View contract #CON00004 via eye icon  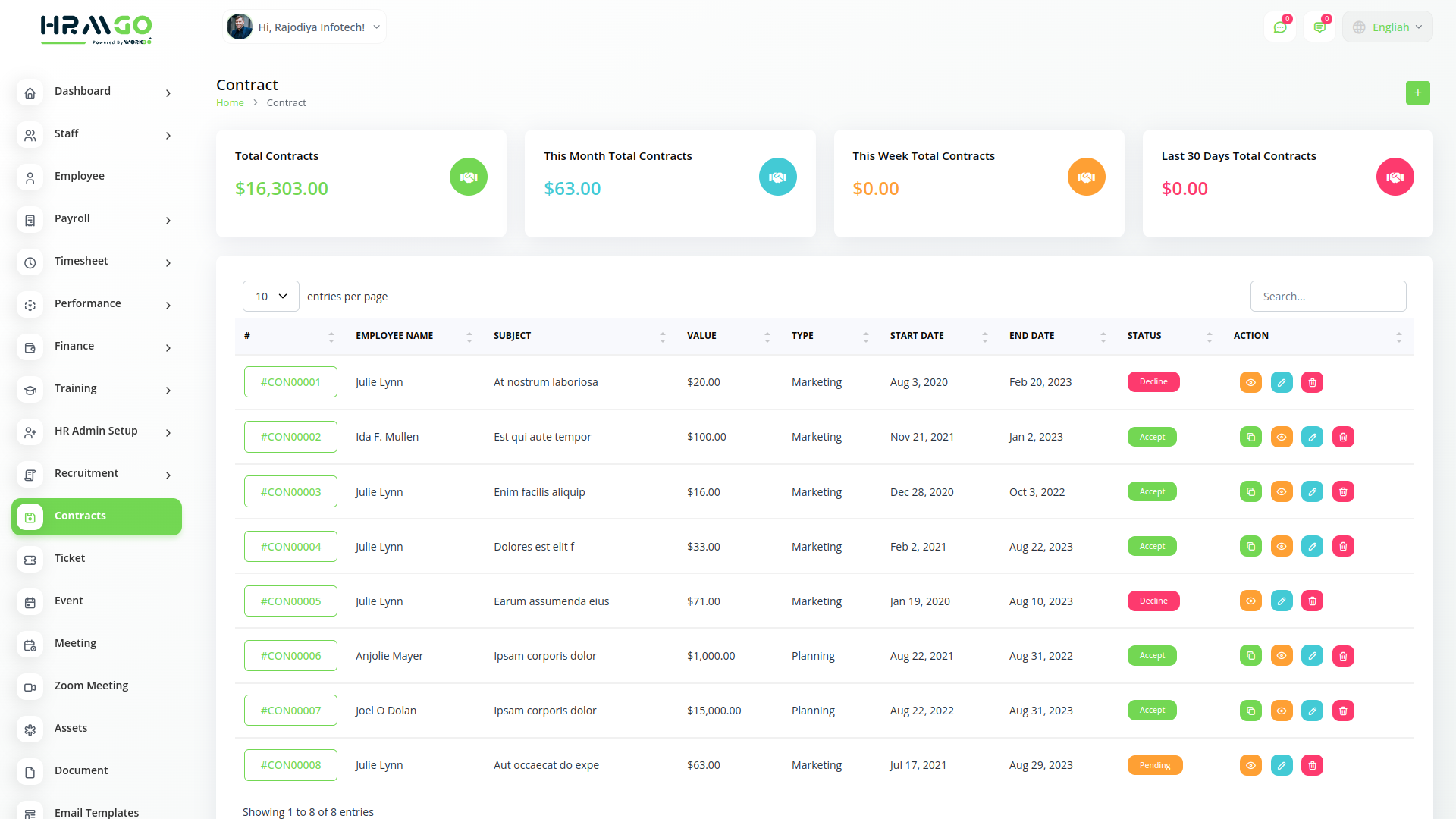click(x=1282, y=546)
